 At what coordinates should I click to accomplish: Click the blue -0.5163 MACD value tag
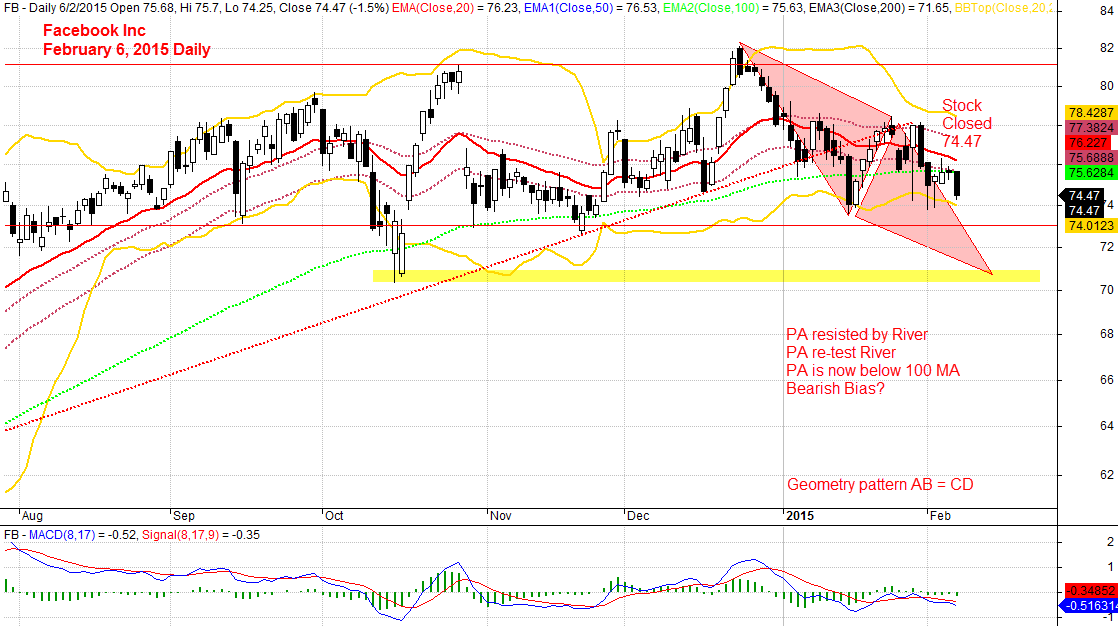click(x=1091, y=605)
